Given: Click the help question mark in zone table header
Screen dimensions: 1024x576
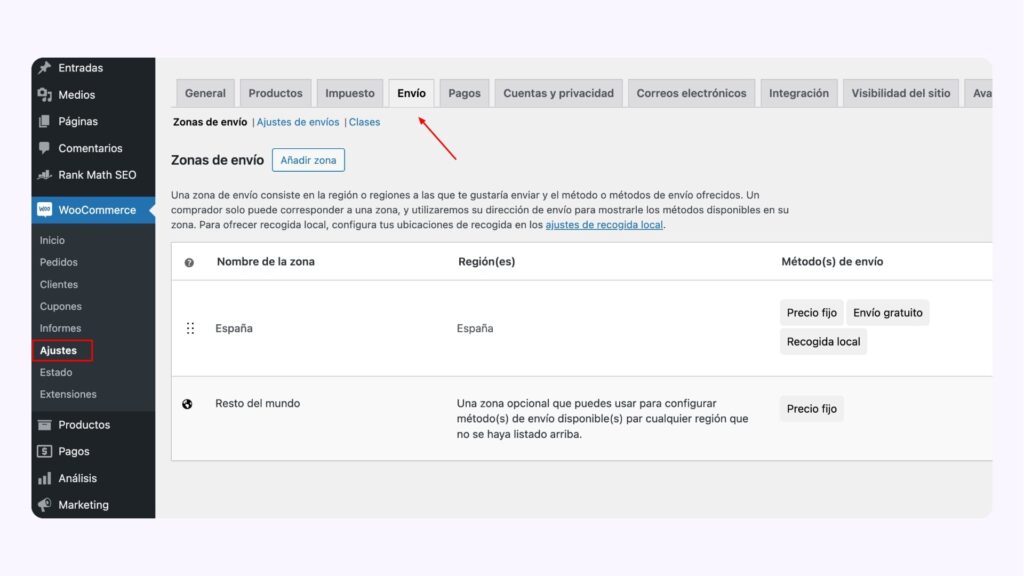Looking at the screenshot, I should pos(190,262).
